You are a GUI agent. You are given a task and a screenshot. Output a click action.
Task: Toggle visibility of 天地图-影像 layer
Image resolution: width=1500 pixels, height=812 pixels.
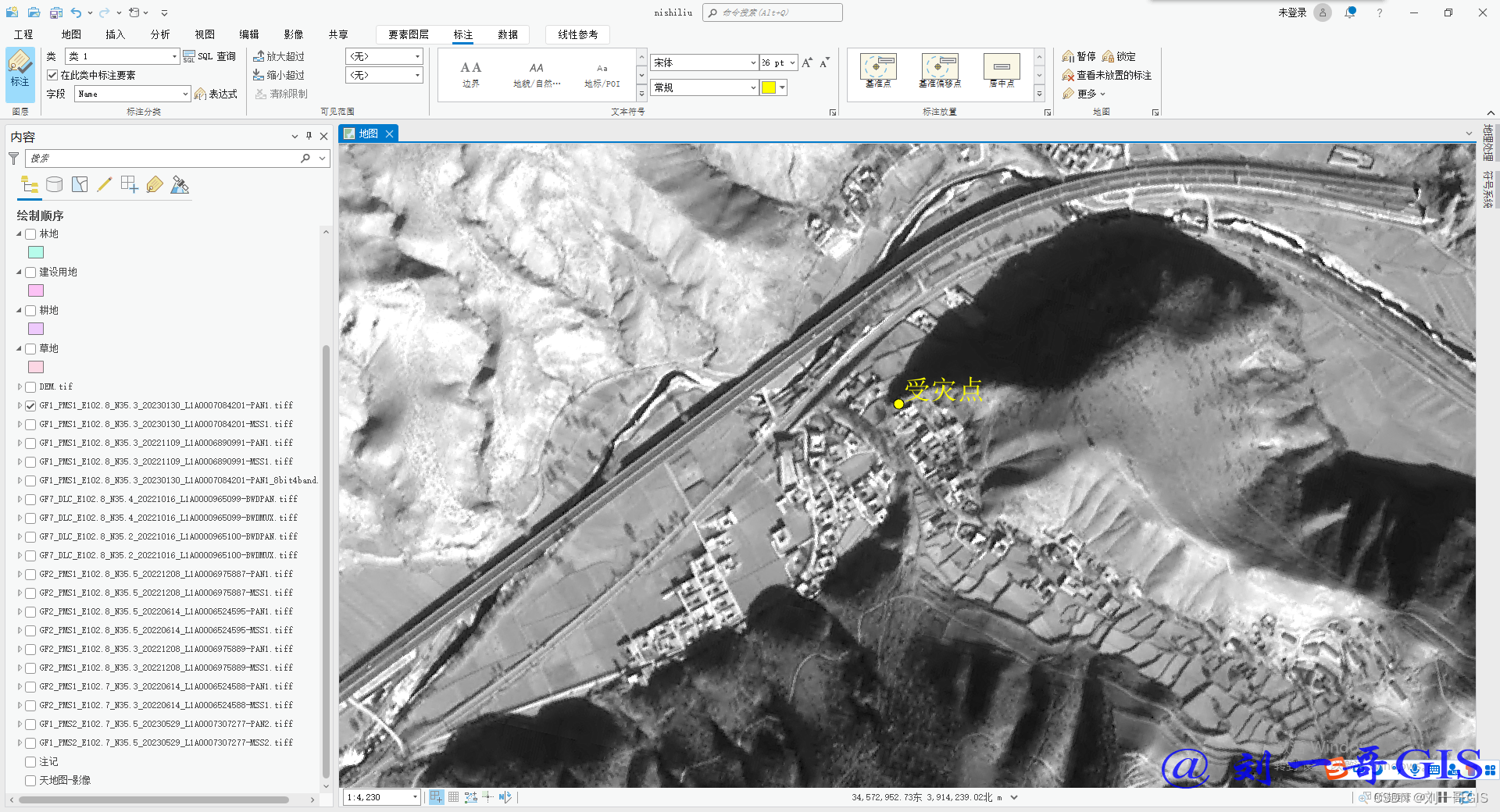(30, 781)
